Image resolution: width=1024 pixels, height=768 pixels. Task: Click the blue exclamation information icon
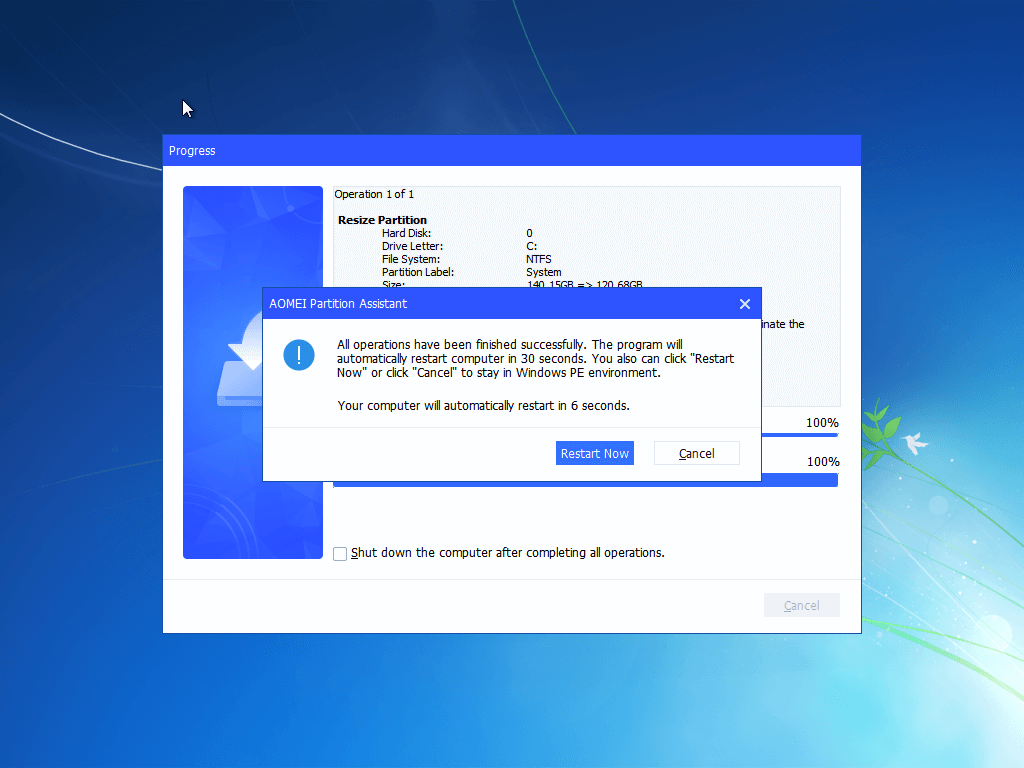299,355
